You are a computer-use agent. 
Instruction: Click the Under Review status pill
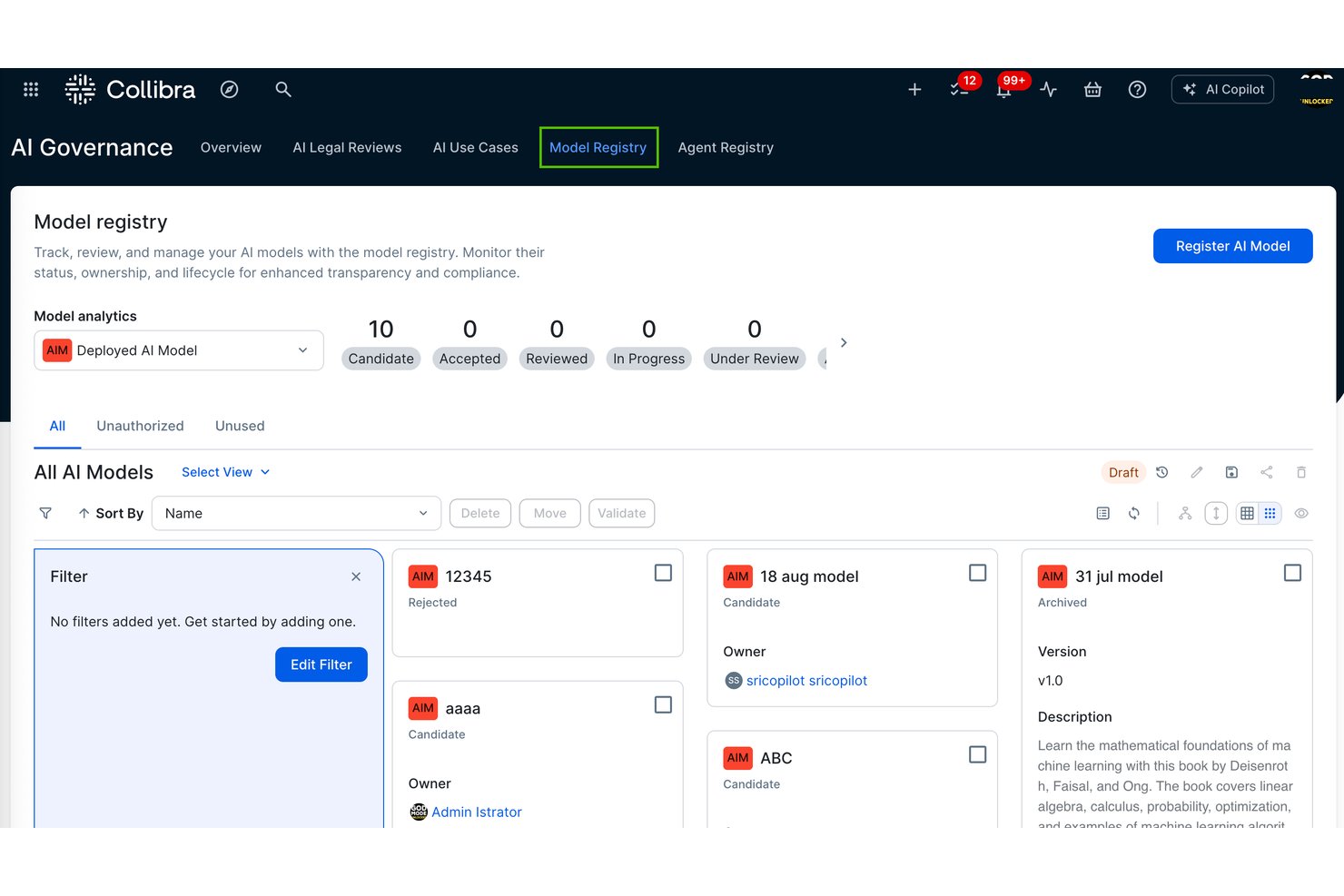click(755, 359)
